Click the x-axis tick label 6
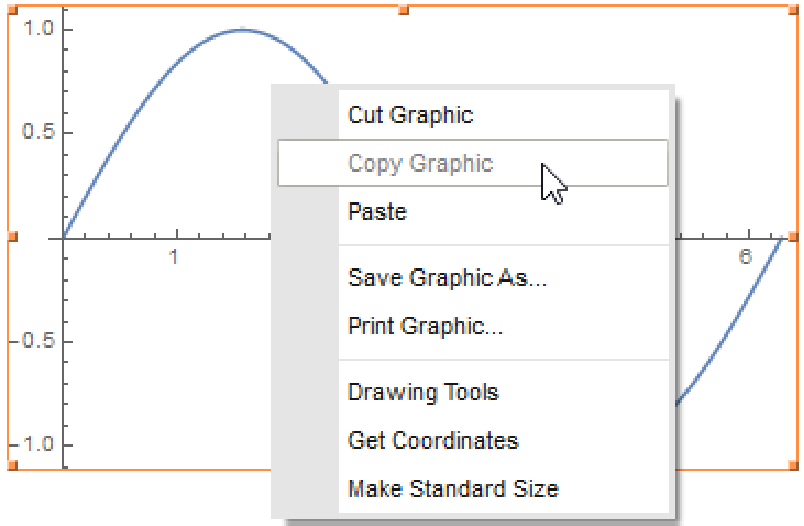Screen dimensions: 804x526 (x=745, y=257)
